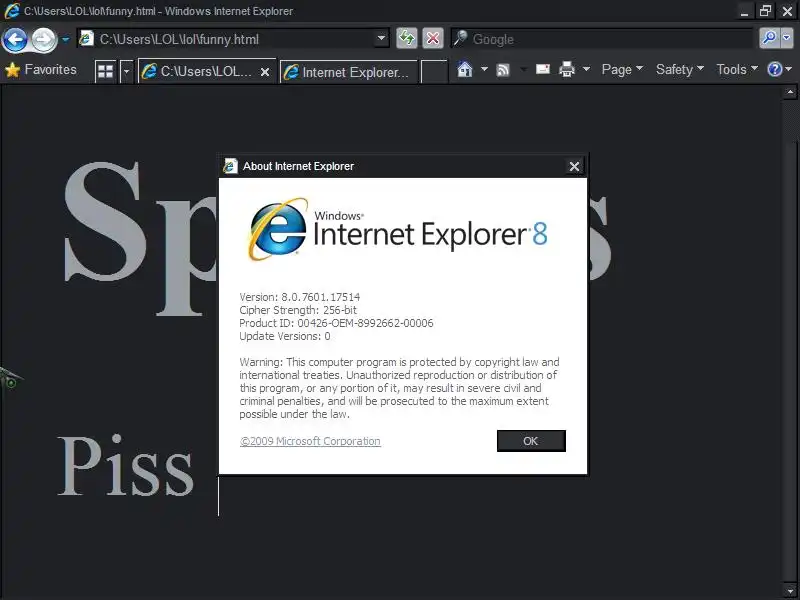
Task: Open the Favorites star button
Action: coord(41,70)
